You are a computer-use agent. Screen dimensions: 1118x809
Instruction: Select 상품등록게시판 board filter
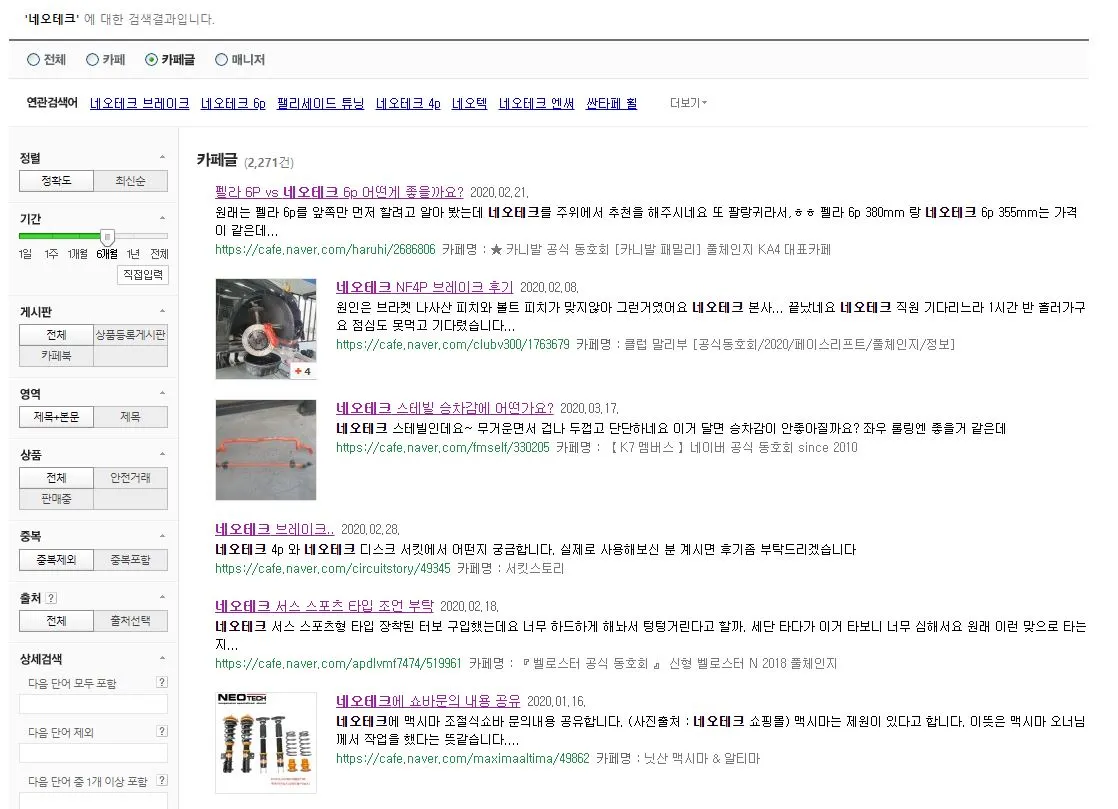[130, 335]
